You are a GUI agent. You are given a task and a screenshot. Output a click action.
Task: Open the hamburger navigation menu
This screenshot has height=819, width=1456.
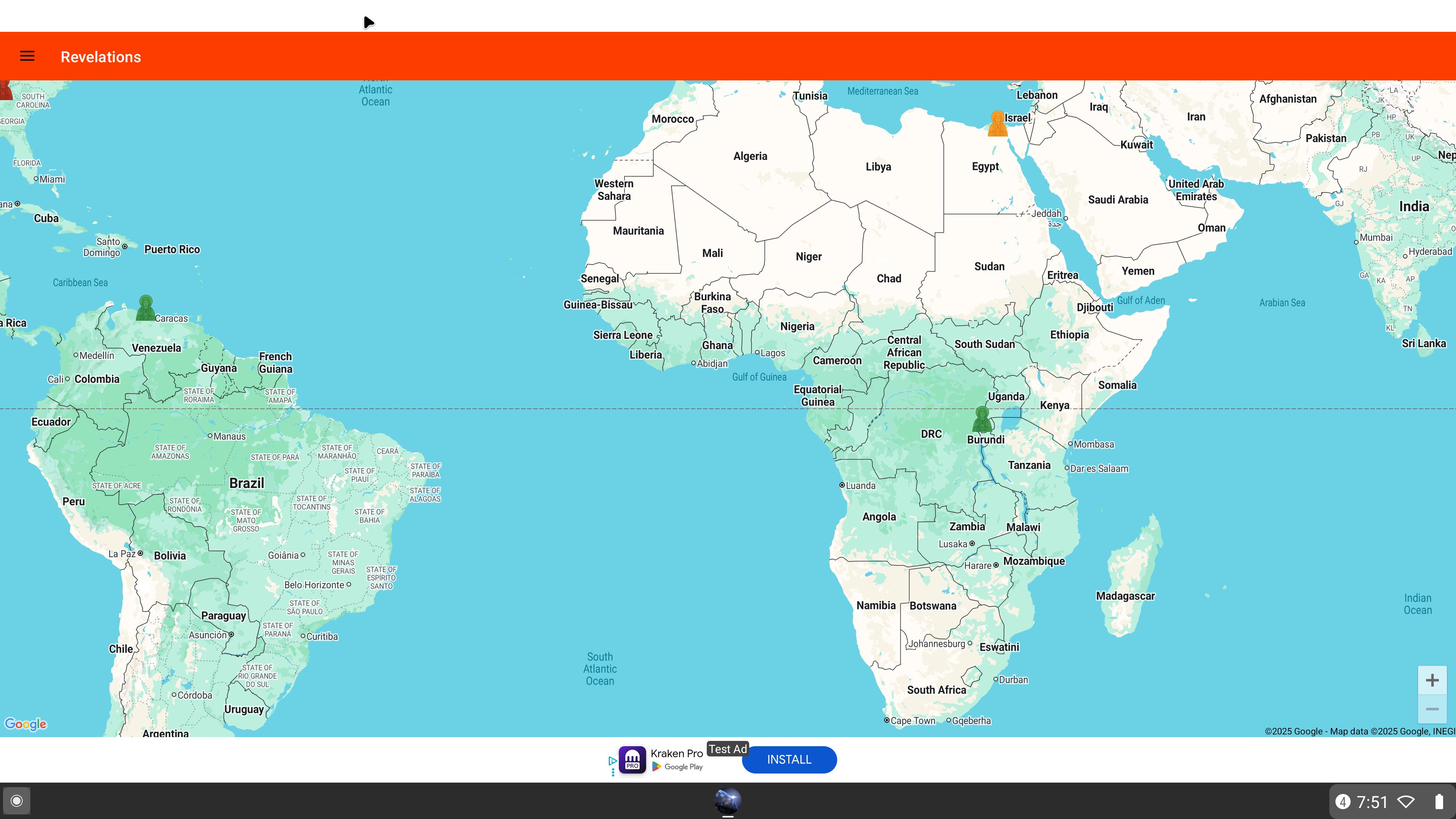27,56
